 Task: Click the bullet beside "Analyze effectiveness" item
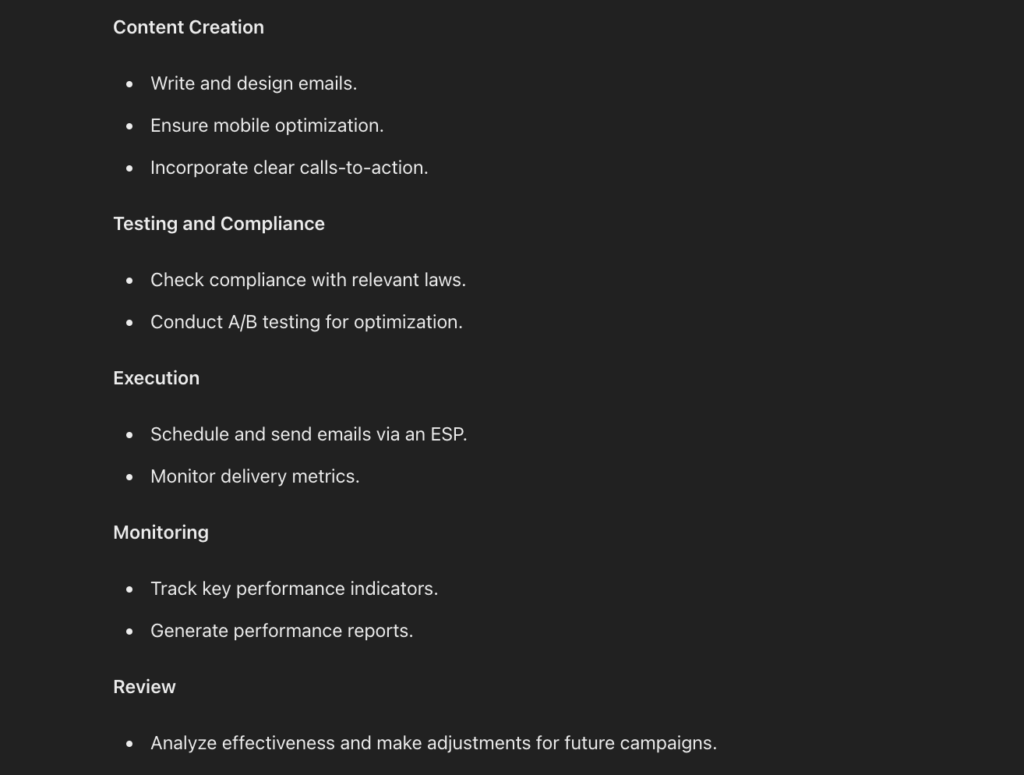(129, 744)
